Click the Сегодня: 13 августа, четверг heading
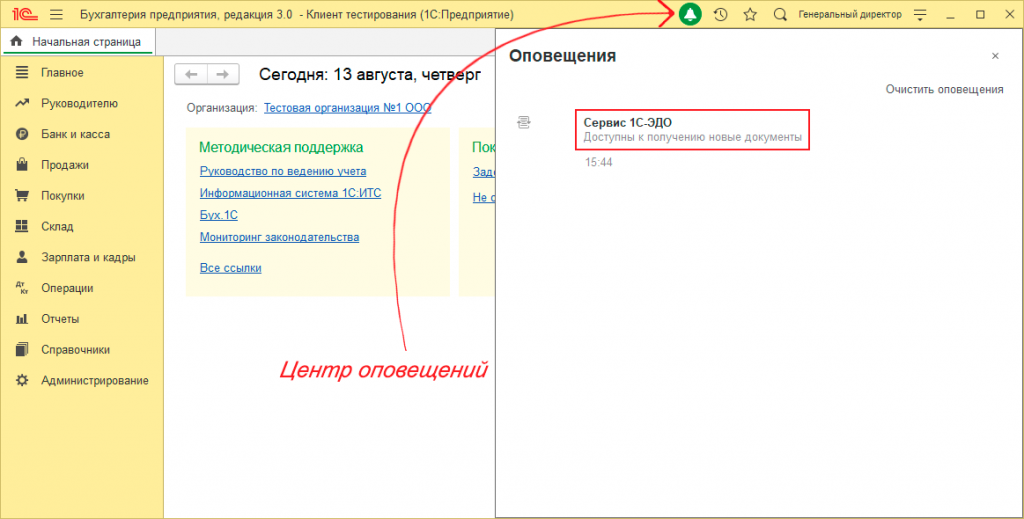Image resolution: width=1024 pixels, height=519 pixels. tap(370, 75)
